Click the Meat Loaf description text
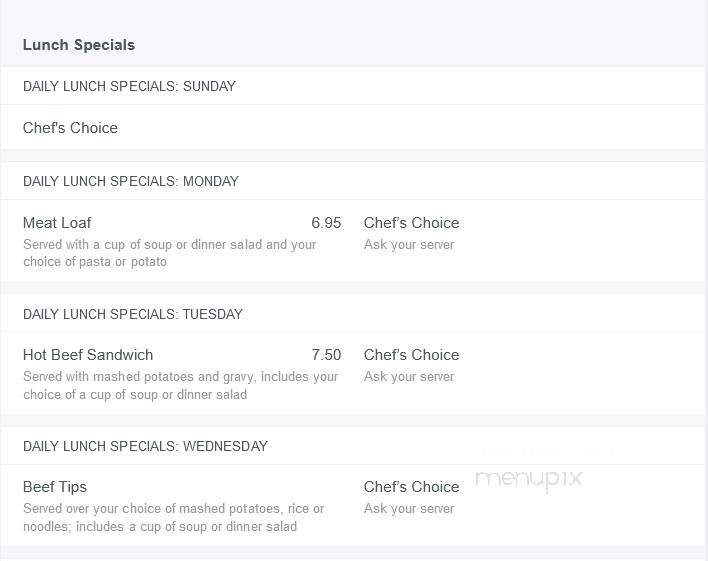 click(x=169, y=253)
